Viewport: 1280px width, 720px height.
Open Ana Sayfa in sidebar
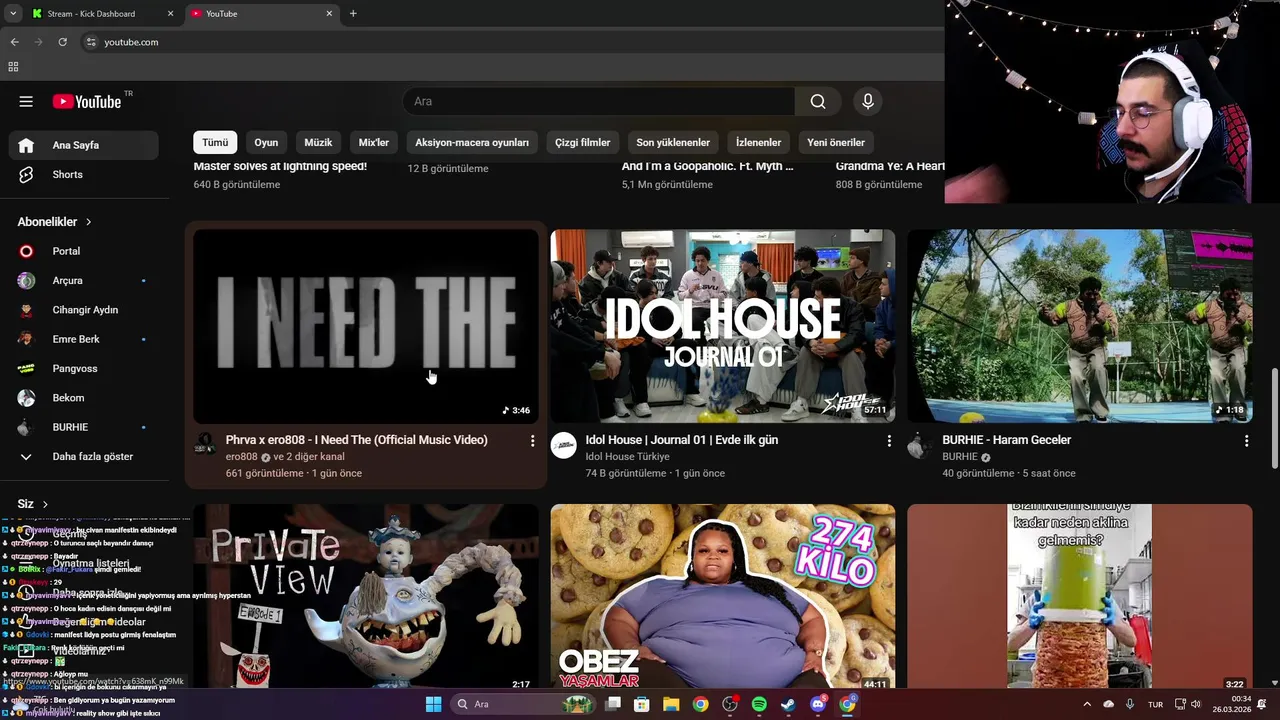[84, 145]
